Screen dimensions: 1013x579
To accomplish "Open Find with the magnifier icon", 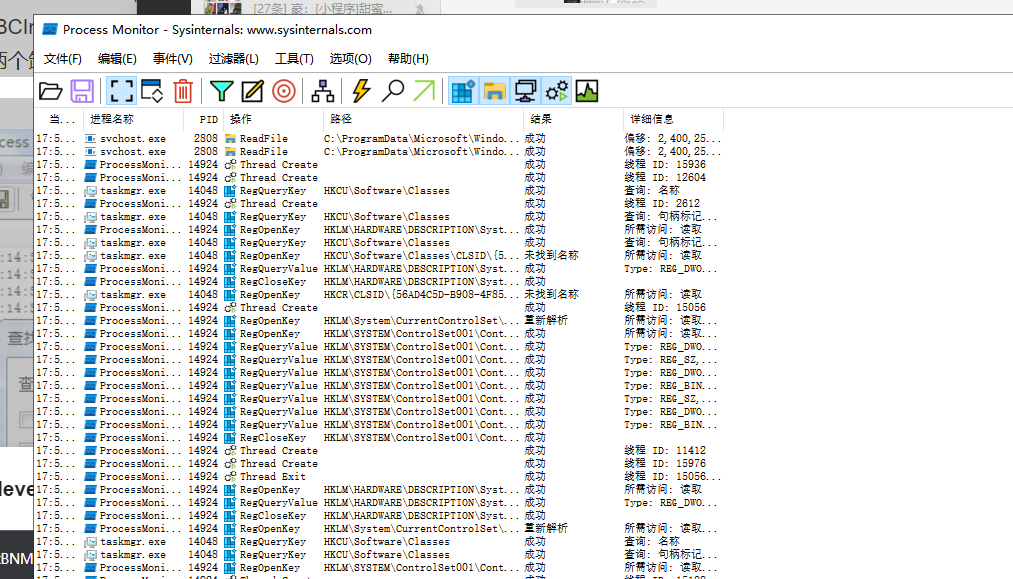I will [x=392, y=91].
